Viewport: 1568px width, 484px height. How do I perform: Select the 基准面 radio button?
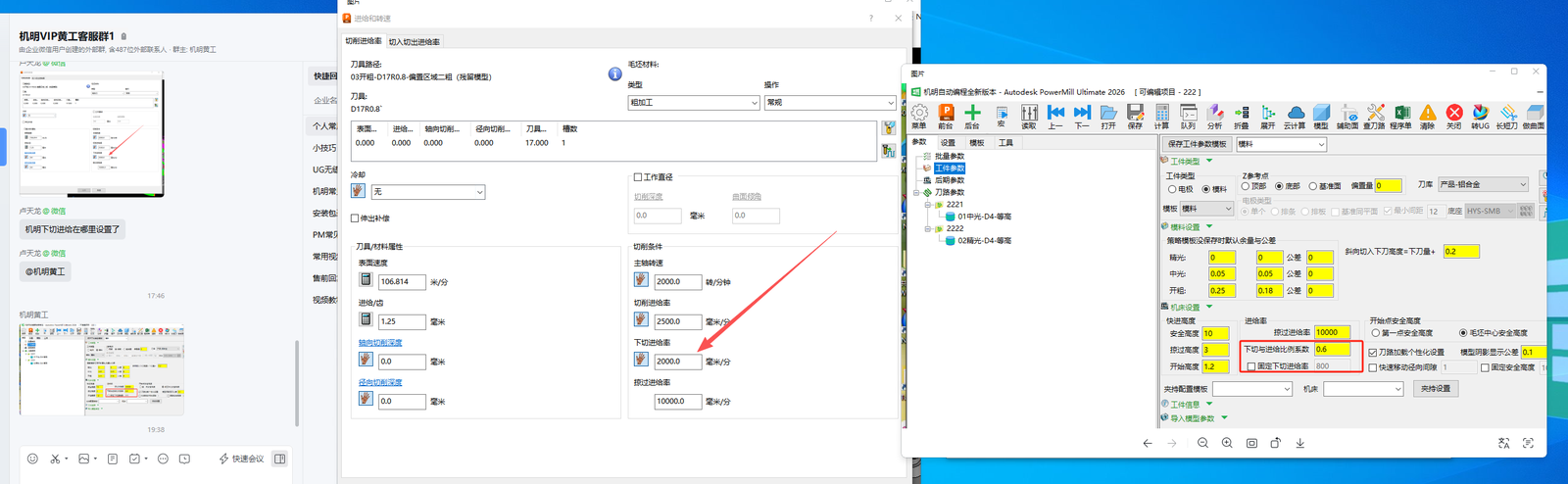pos(1313,186)
